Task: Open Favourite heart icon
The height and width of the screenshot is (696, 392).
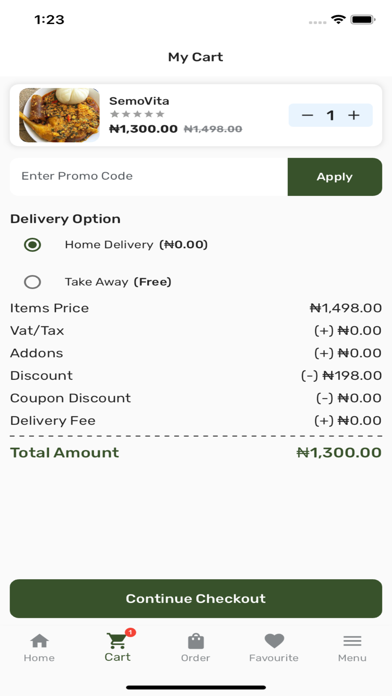Action: (x=274, y=641)
